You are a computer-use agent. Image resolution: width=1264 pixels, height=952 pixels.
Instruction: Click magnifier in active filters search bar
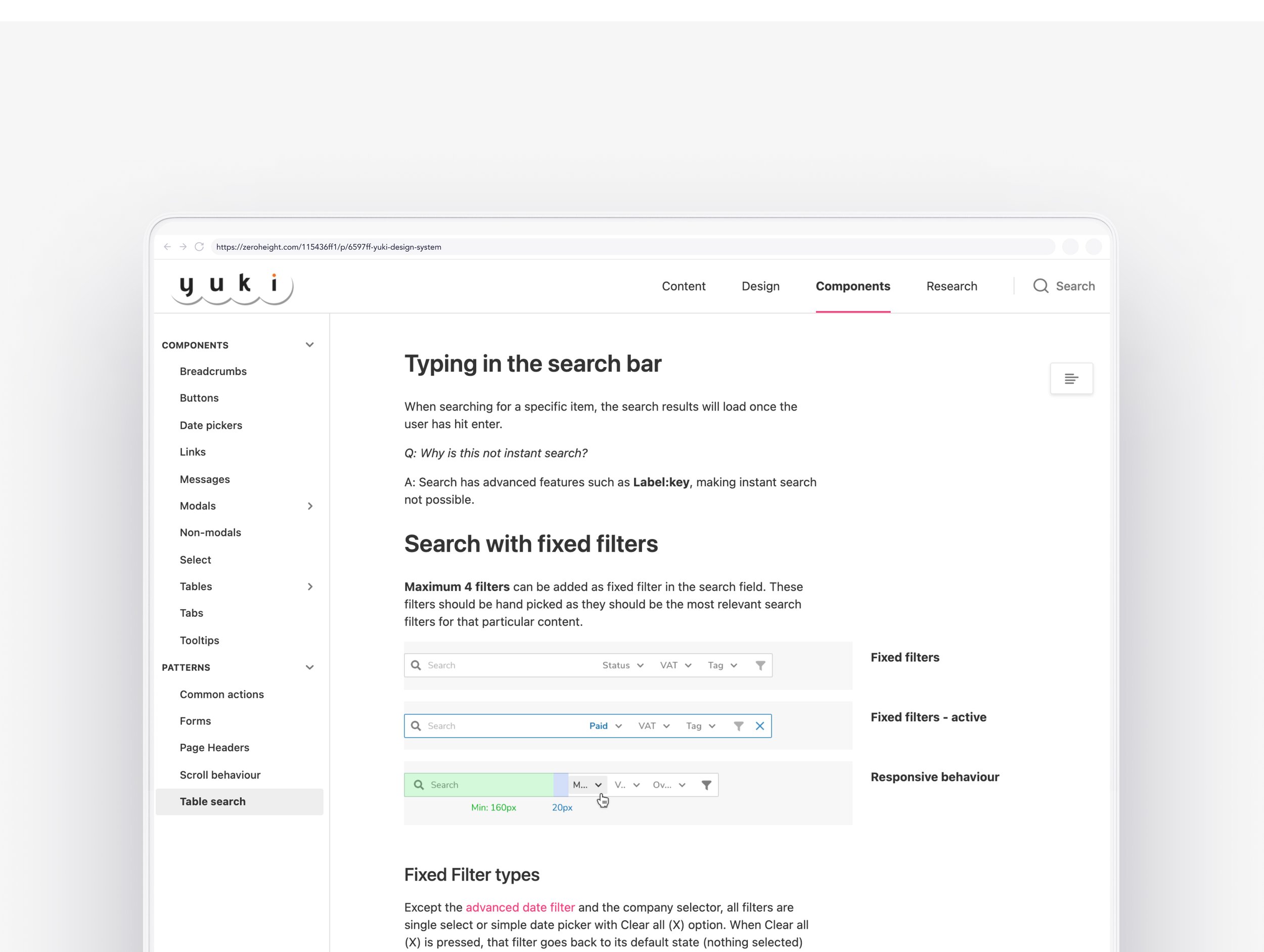click(416, 726)
